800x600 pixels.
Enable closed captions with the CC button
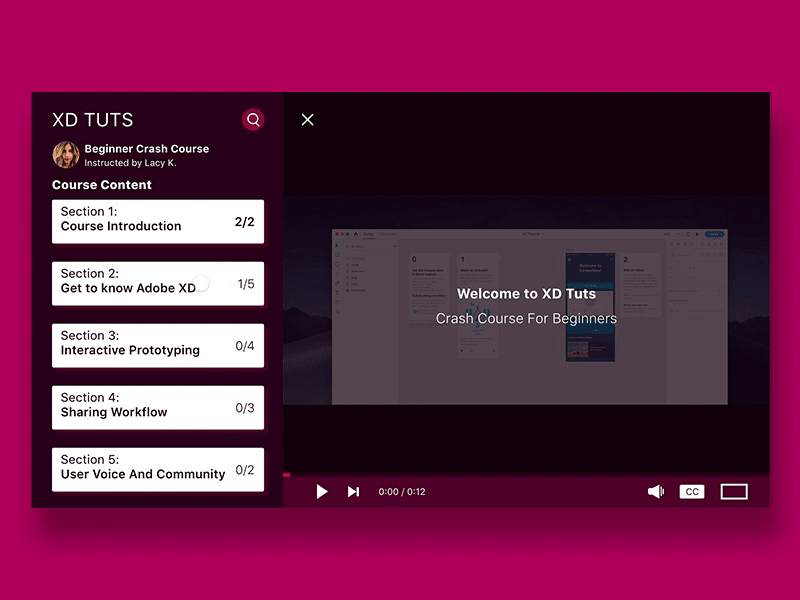click(691, 491)
